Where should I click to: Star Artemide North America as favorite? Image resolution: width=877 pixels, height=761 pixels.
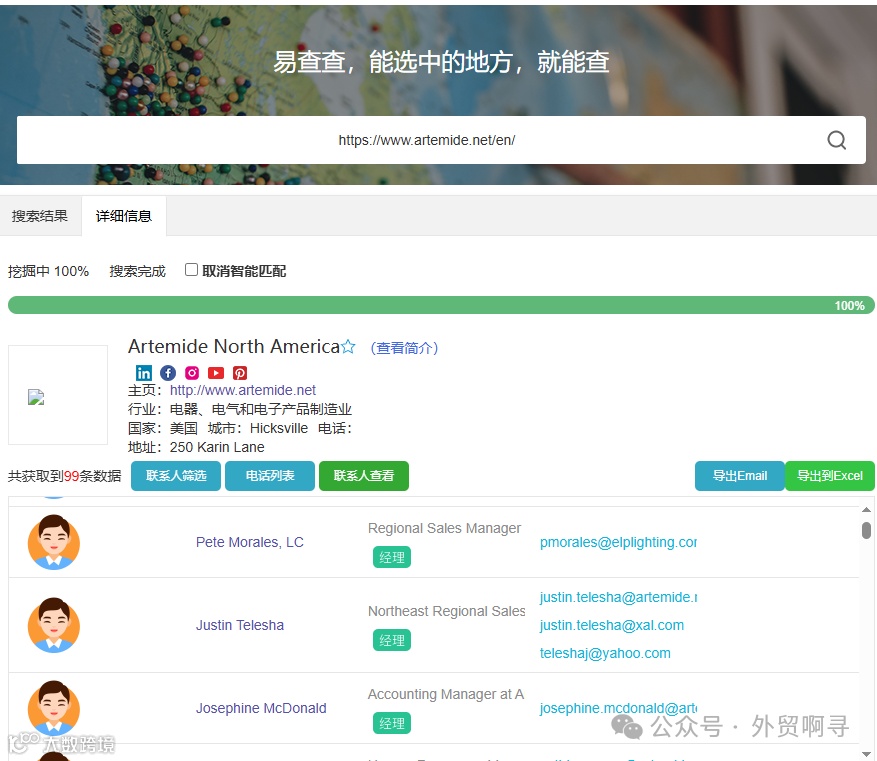348,347
